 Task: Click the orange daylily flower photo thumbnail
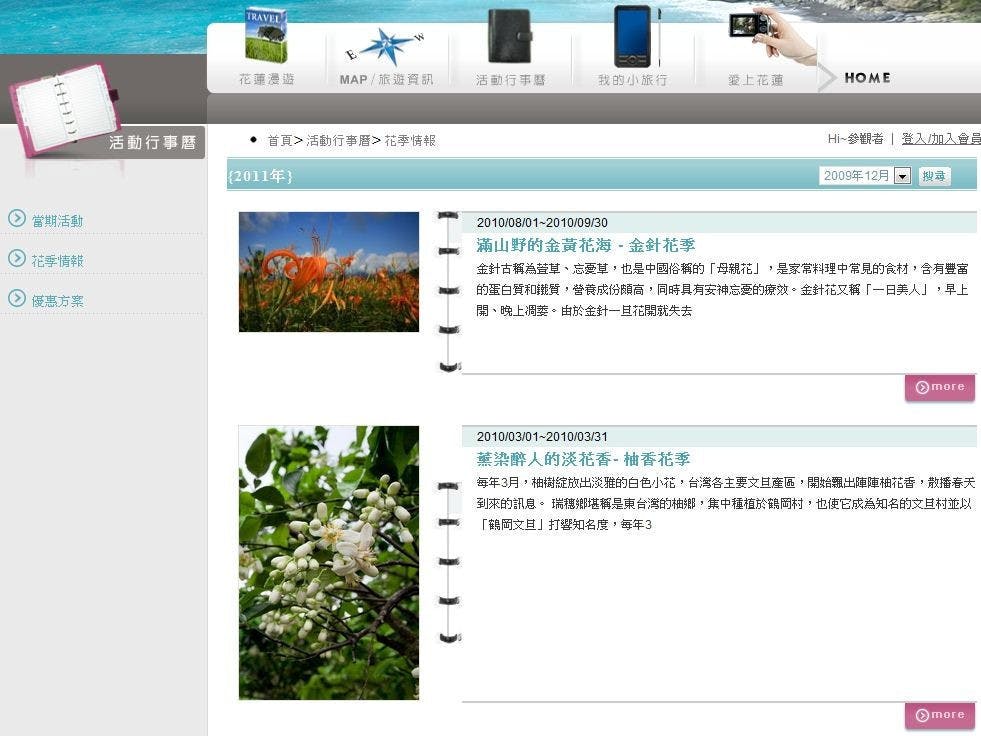point(327,271)
